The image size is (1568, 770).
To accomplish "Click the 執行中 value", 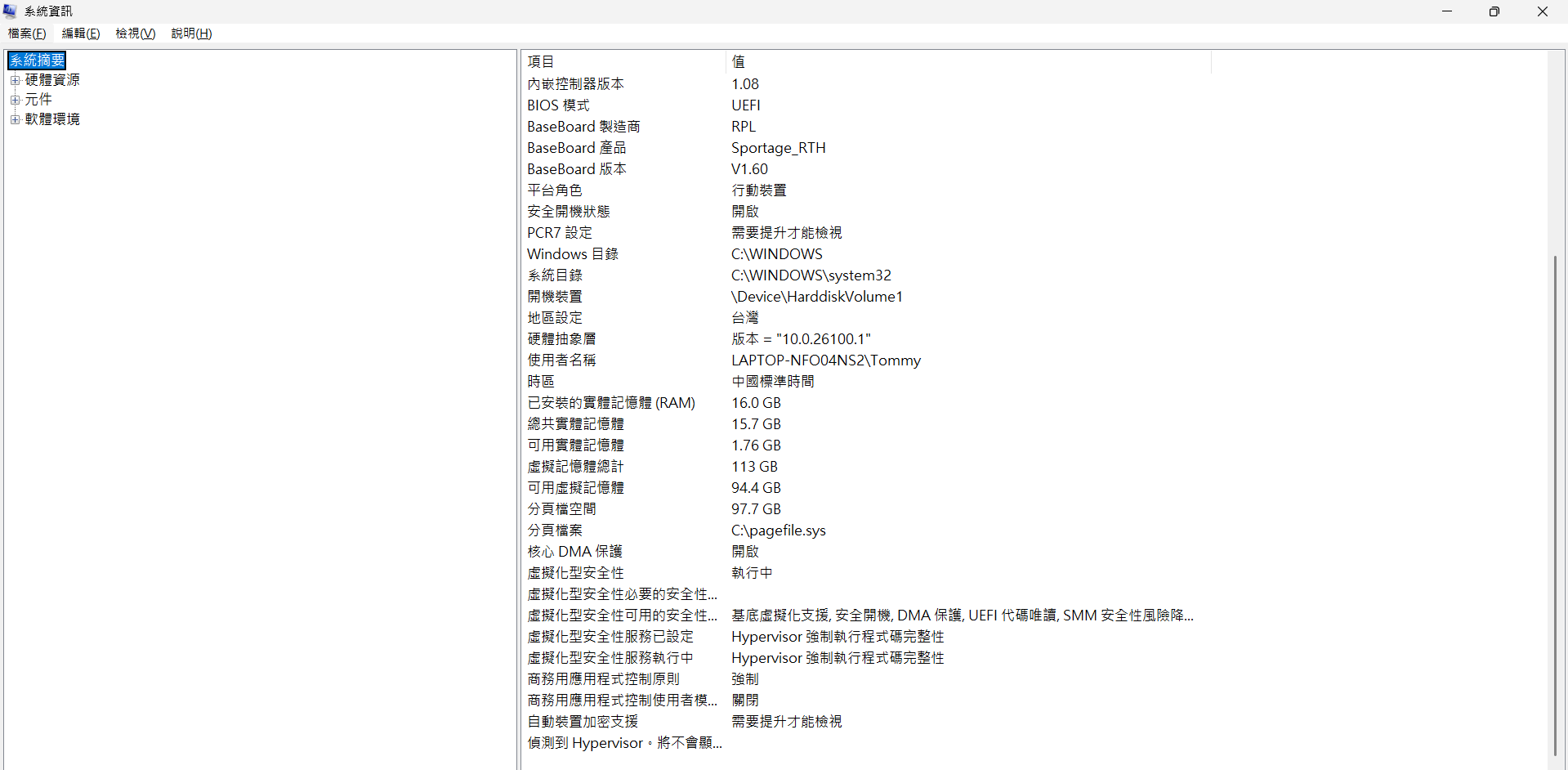I will tap(752, 573).
